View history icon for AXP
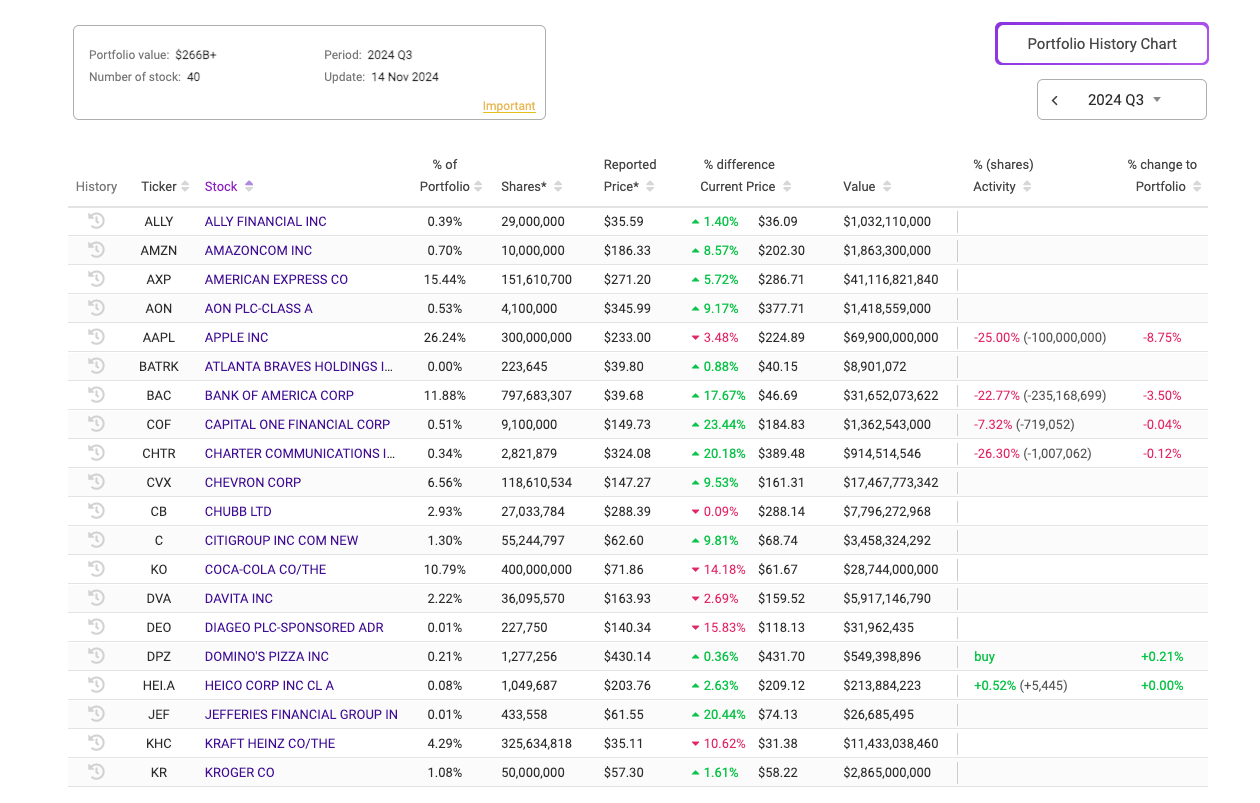Screen dimensions: 1260x803 click(96, 279)
